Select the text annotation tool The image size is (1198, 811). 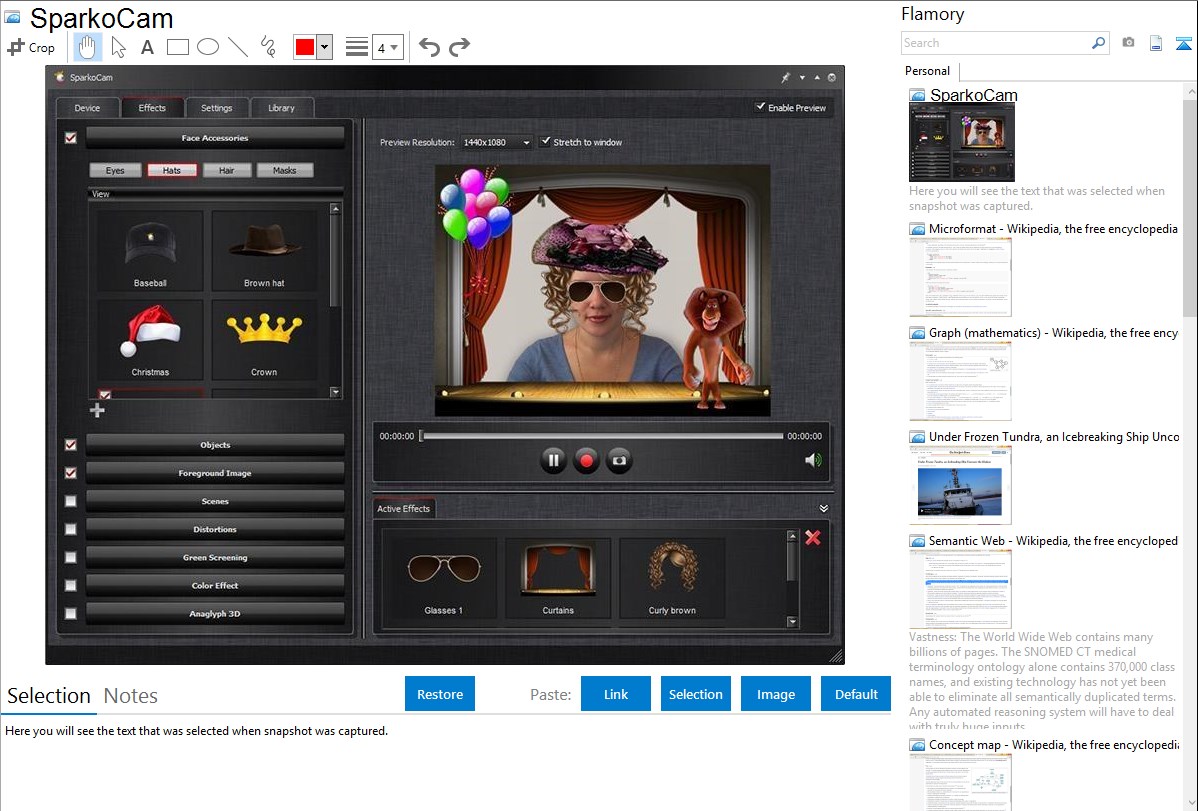147,47
